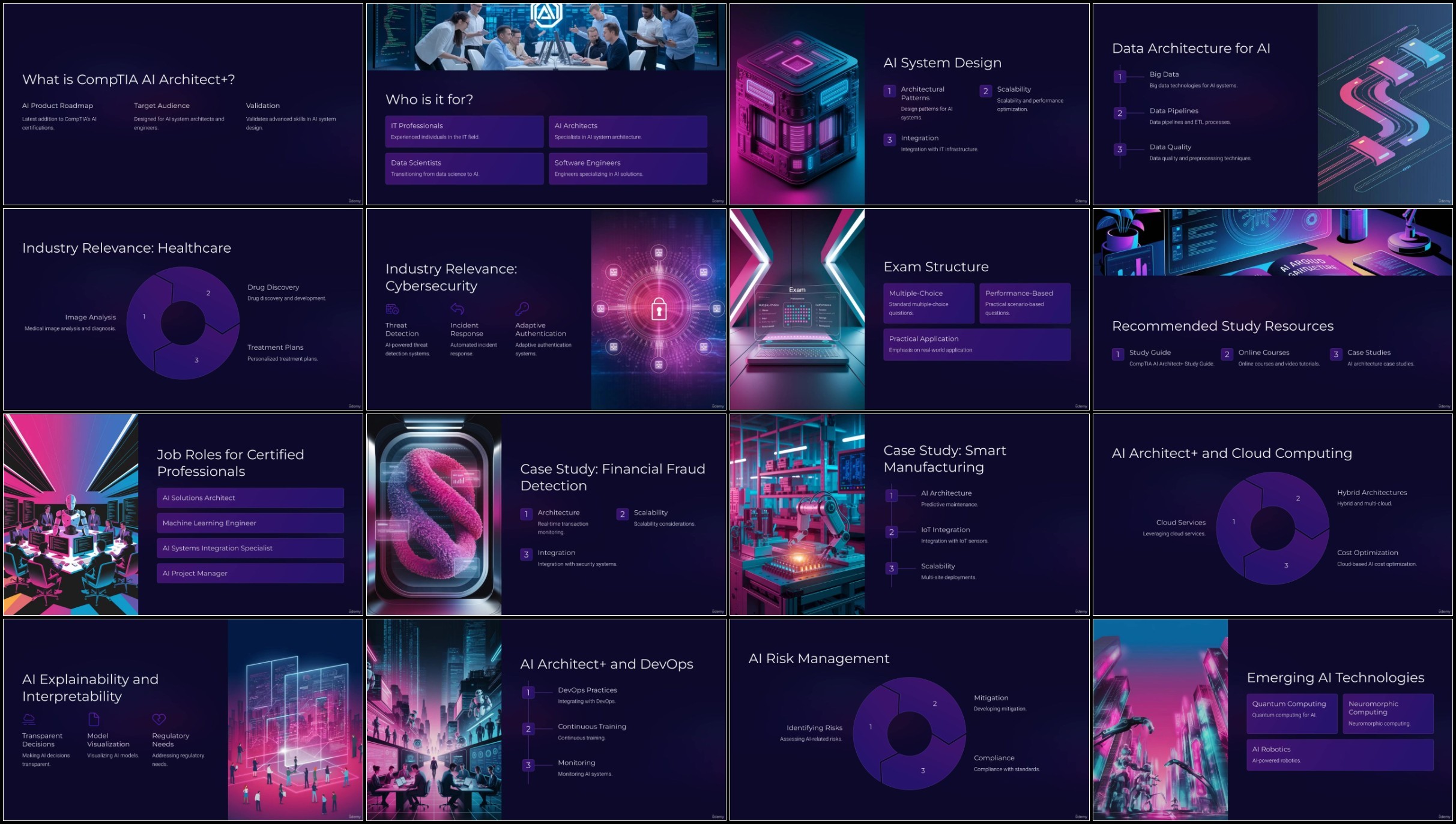This screenshot has width=1456, height=824.
Task: Click the 'AI Product Roadmap' heading
Action: coord(58,106)
